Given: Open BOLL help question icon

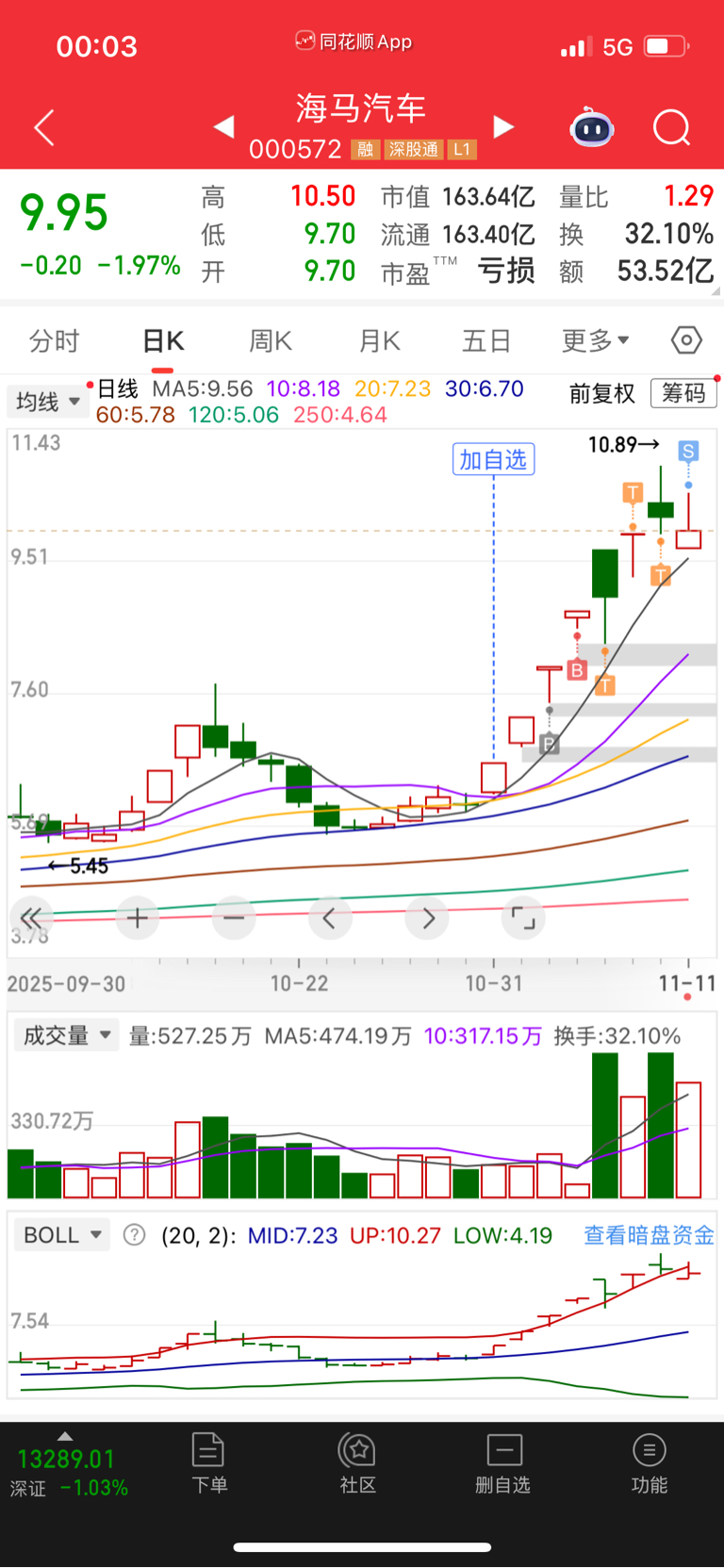Looking at the screenshot, I should (x=135, y=1235).
